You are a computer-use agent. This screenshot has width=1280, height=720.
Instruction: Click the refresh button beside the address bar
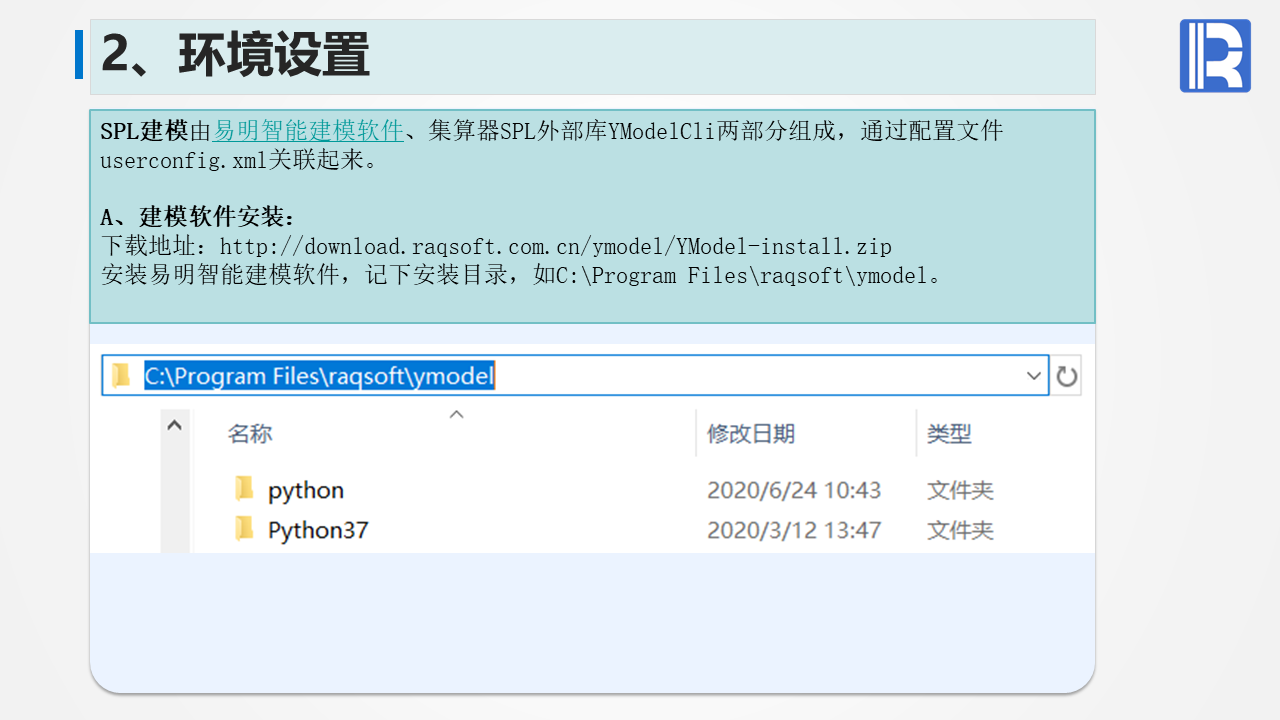[1067, 377]
